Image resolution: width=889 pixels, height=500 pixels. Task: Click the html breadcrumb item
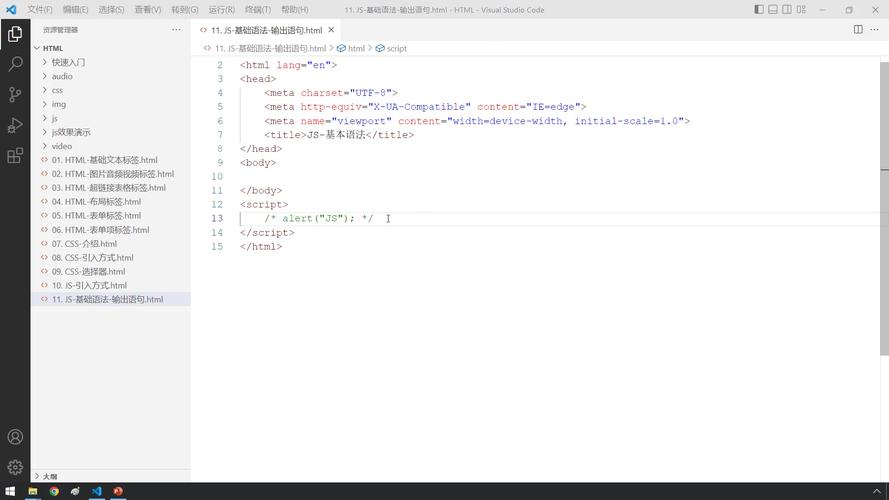[x=352, y=48]
